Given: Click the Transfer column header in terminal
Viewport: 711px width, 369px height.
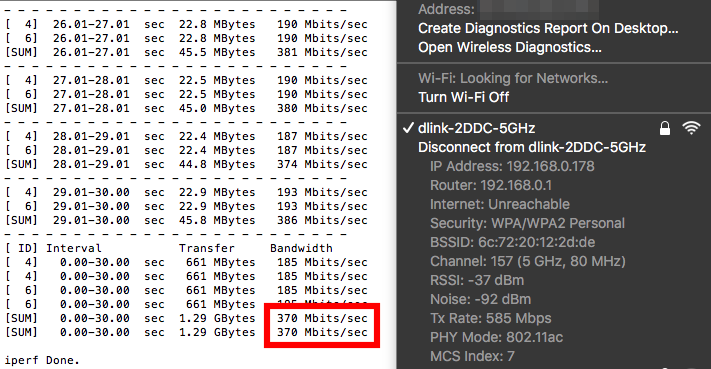Looking at the screenshot, I should click(206, 248).
